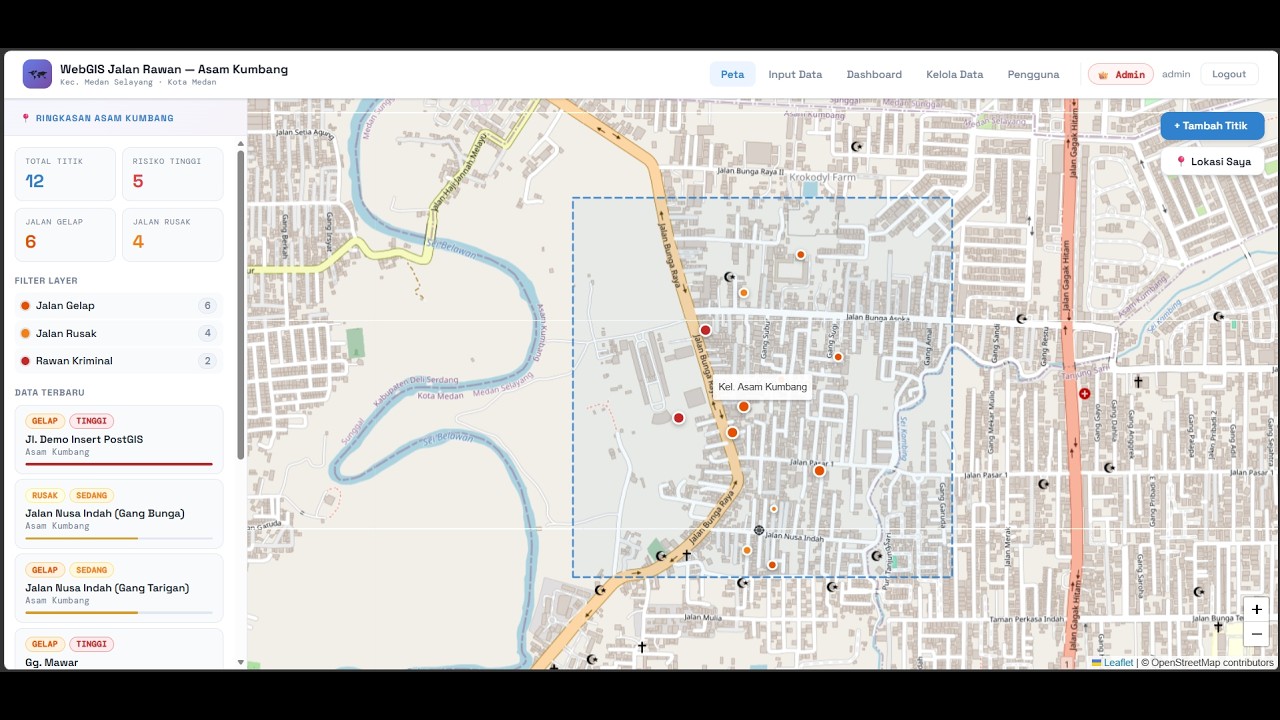Switch to the Peta tab
The width and height of the screenshot is (1280, 720).
point(732,74)
